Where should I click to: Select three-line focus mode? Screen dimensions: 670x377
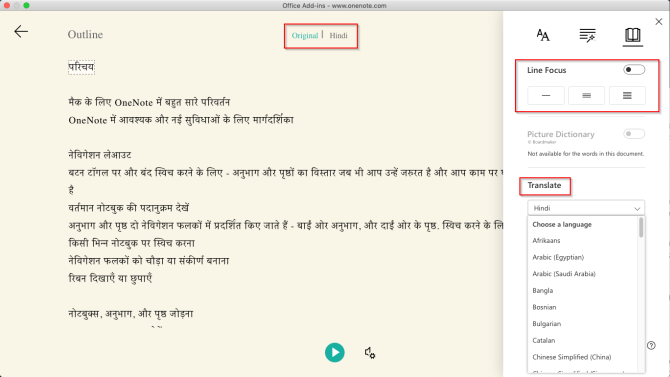click(586, 95)
